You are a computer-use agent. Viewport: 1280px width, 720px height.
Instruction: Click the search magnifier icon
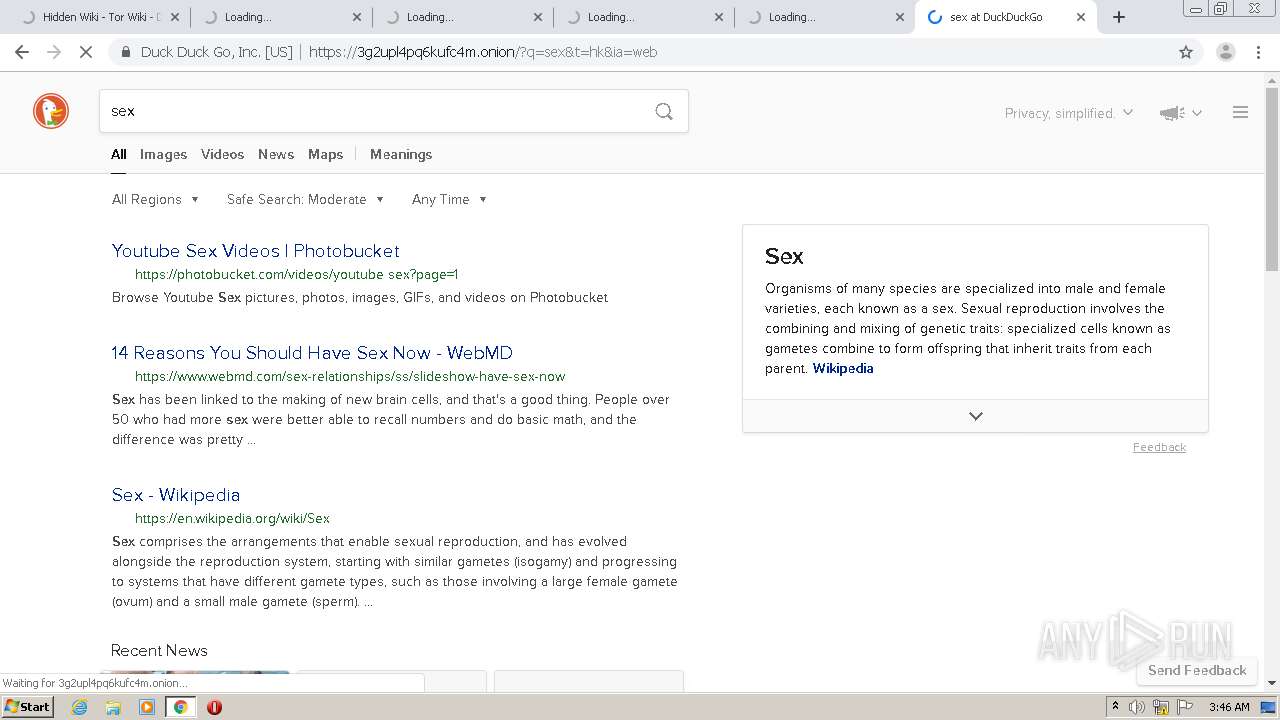[664, 111]
